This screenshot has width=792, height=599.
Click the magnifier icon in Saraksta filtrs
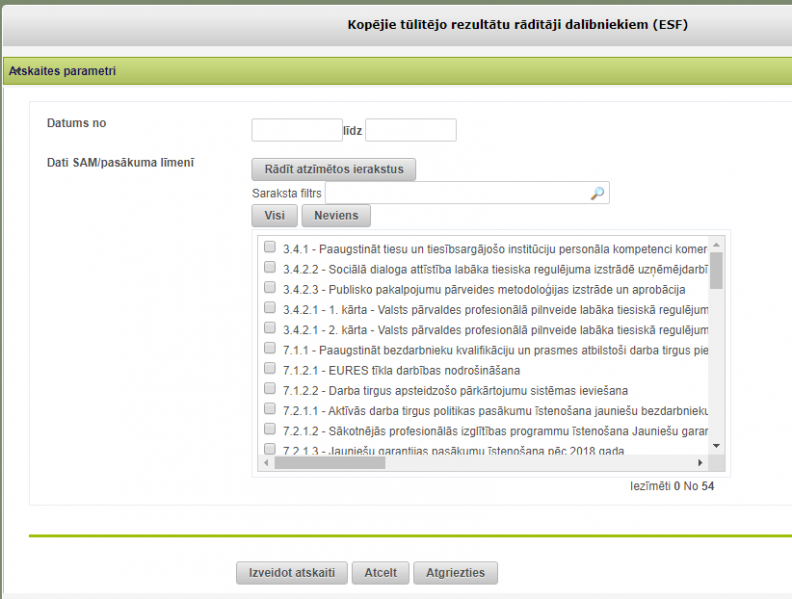(x=597, y=193)
